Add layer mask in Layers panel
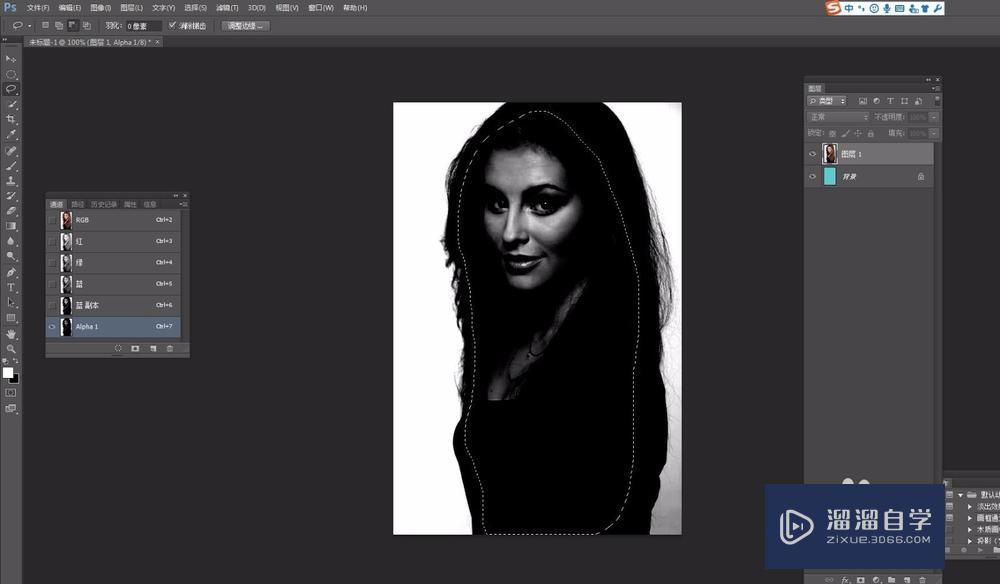1000x584 pixels. pos(861,580)
